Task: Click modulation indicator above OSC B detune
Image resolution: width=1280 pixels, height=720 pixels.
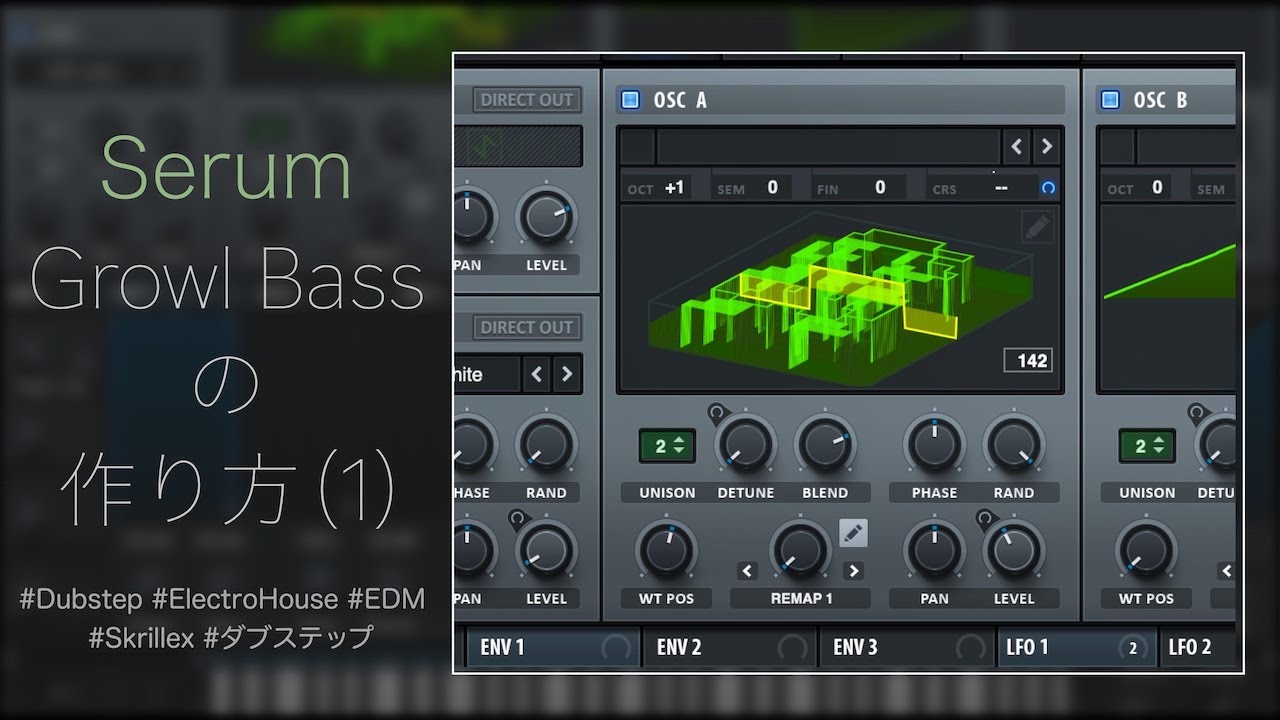Action: click(x=1195, y=412)
